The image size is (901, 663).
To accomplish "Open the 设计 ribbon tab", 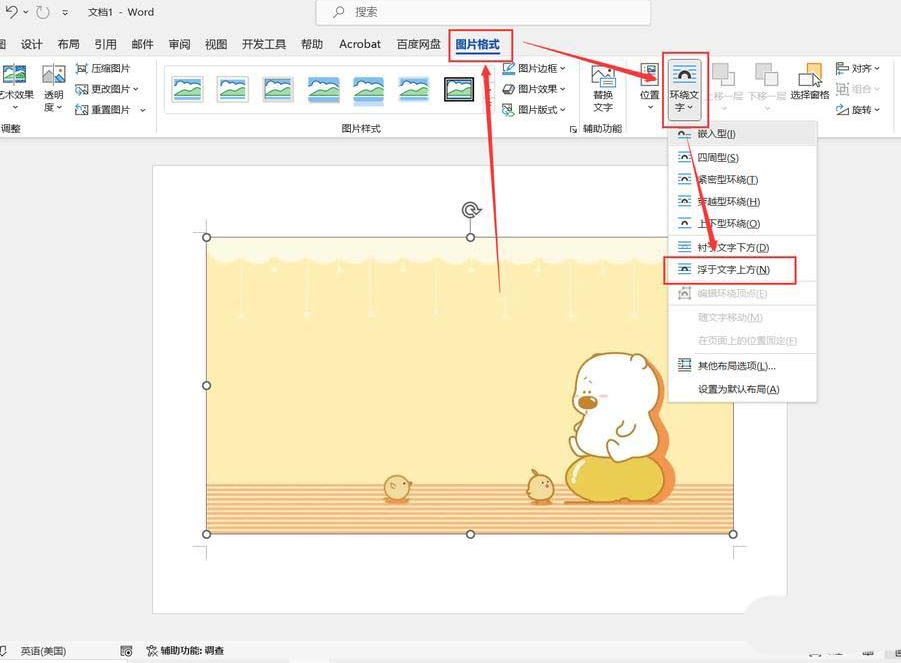I will (32, 44).
